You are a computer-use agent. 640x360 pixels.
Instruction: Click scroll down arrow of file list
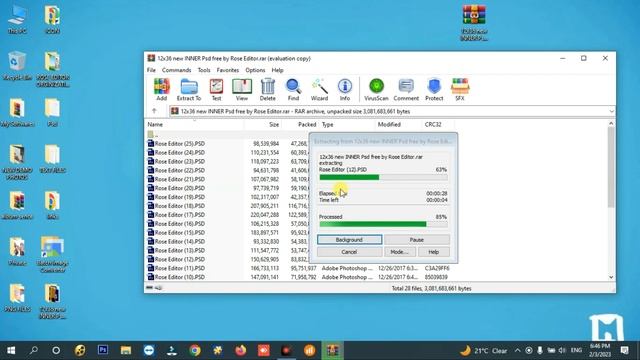tap(611, 277)
